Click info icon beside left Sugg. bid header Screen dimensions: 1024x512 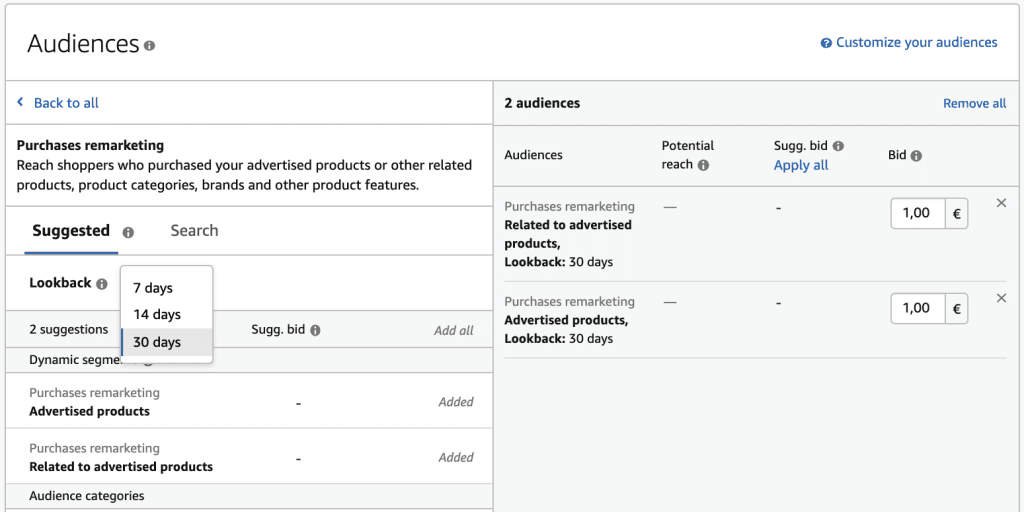point(315,330)
